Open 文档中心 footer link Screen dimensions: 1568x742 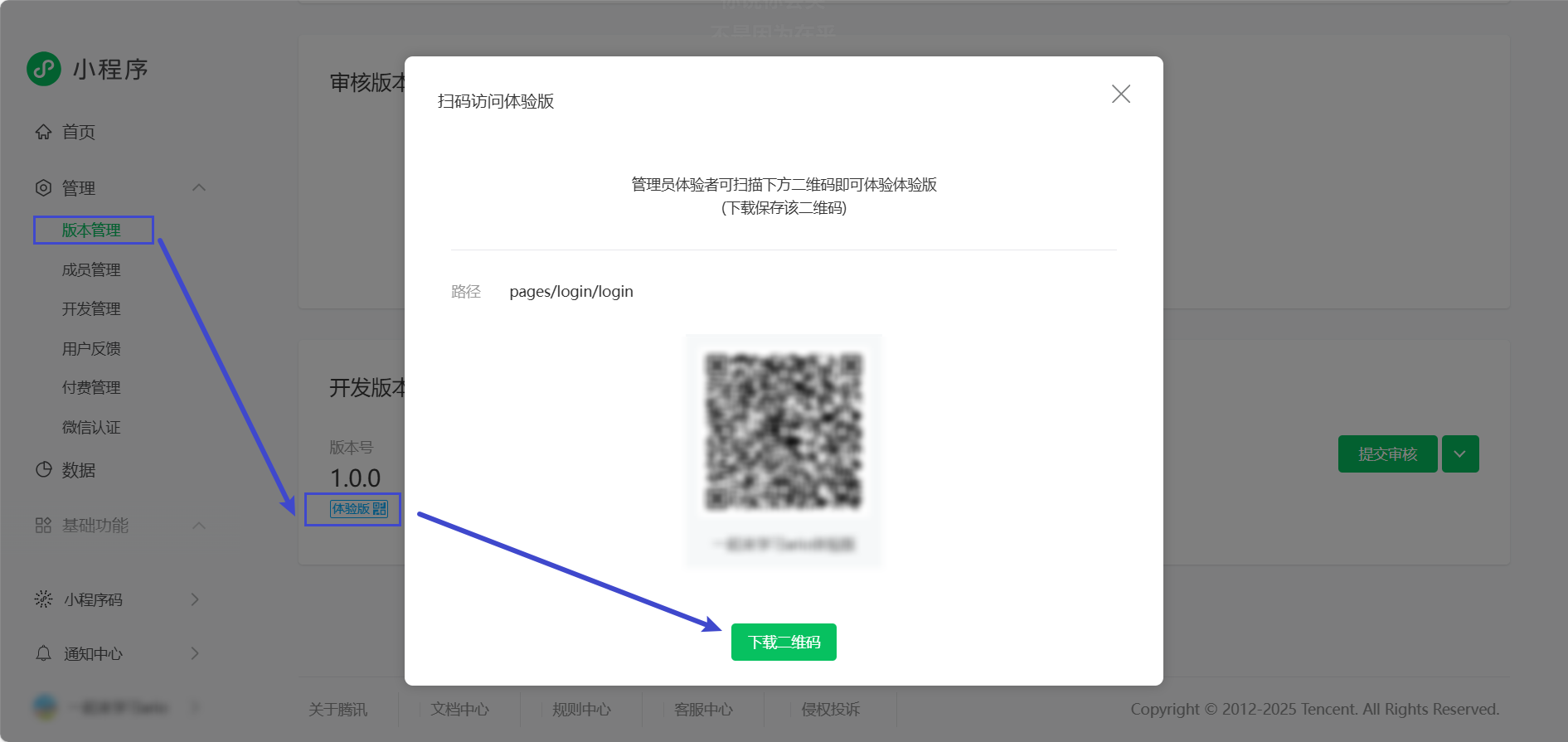pyautogui.click(x=459, y=710)
